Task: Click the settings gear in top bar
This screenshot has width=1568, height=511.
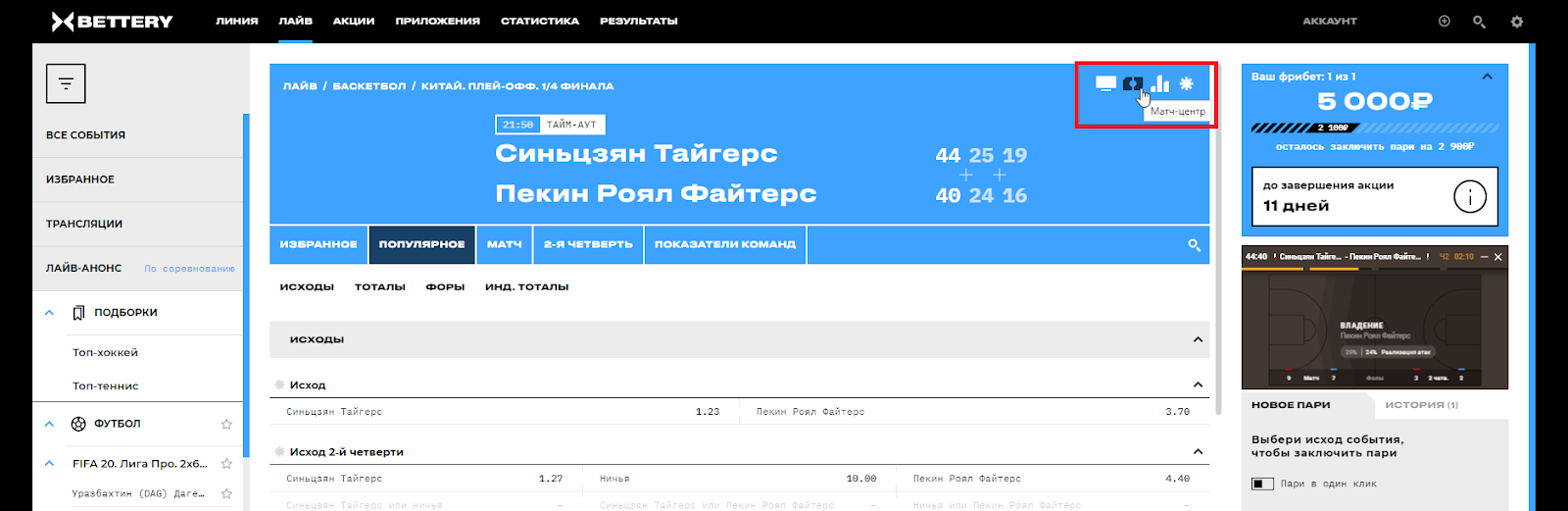Action: coord(1517,22)
